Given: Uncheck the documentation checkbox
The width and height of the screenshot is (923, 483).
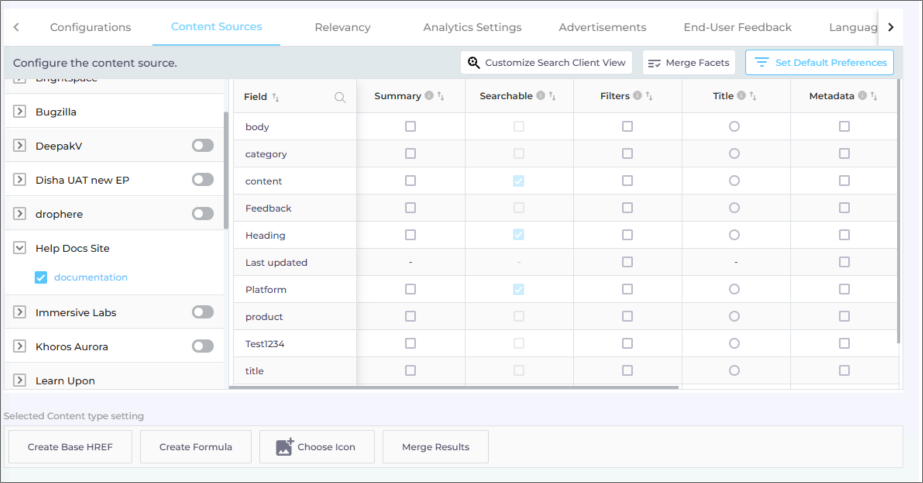Looking at the screenshot, I should (41, 277).
